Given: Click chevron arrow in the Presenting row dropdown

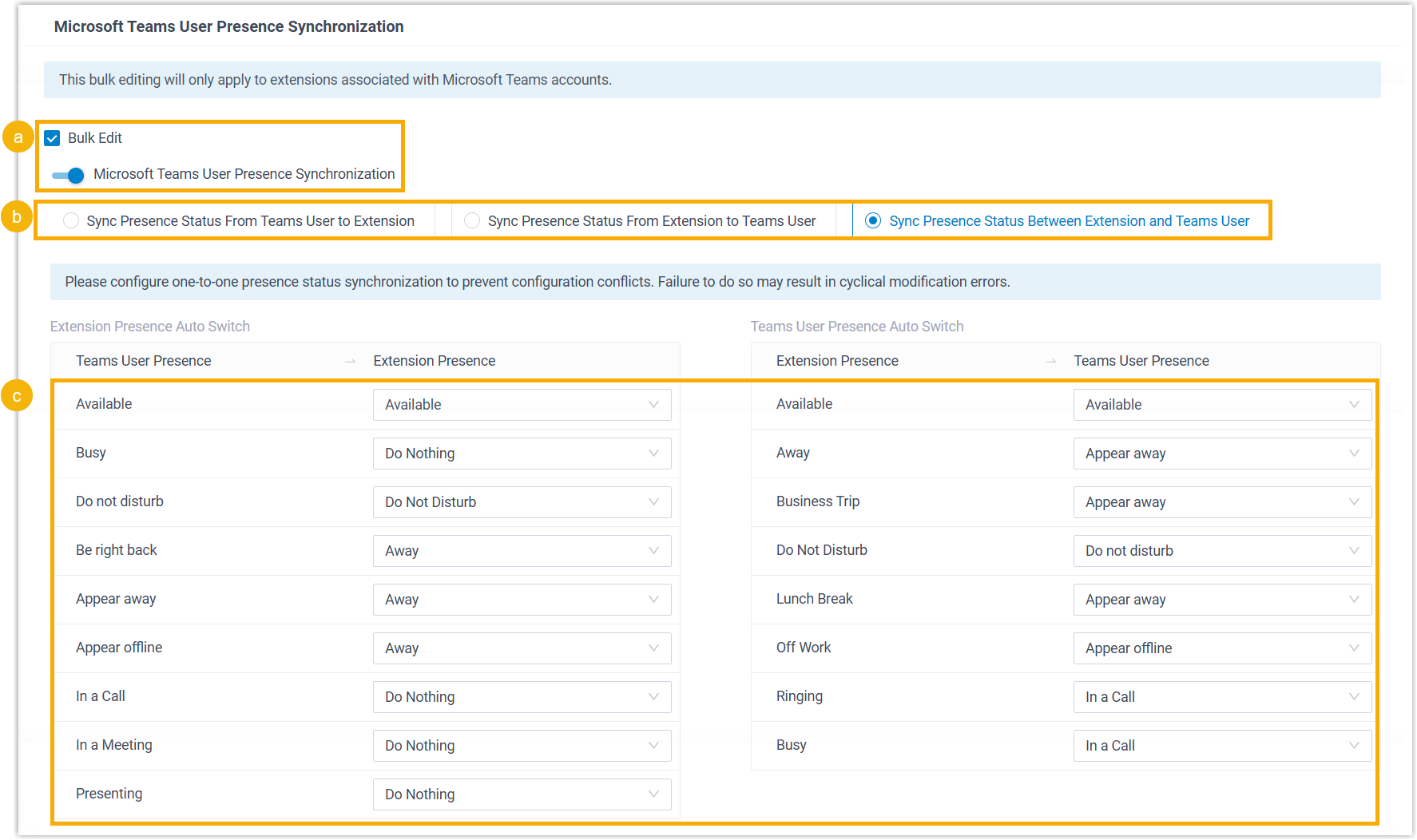Looking at the screenshot, I should [x=653, y=794].
